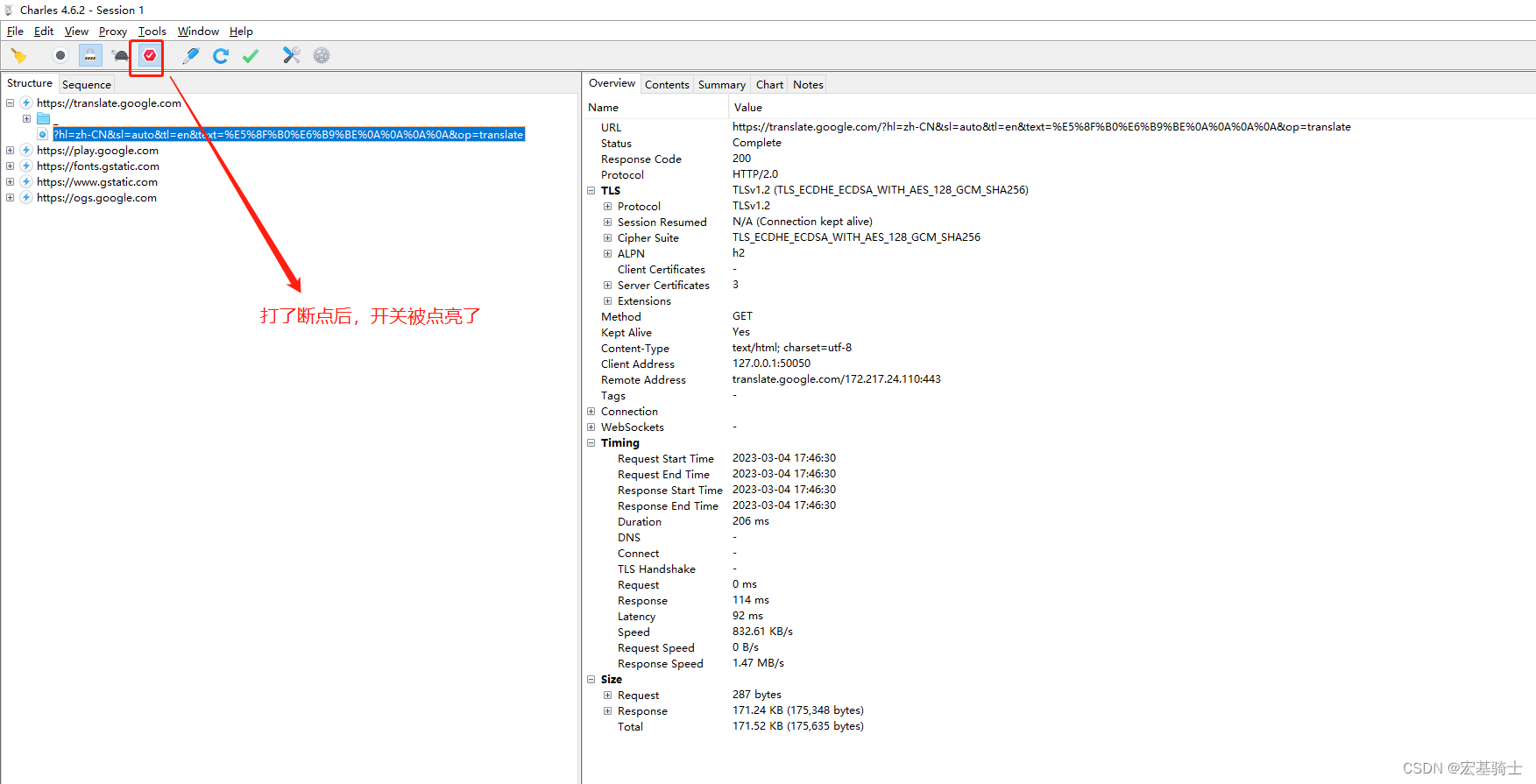
Task: Open the Proxy menu
Action: coord(113,32)
